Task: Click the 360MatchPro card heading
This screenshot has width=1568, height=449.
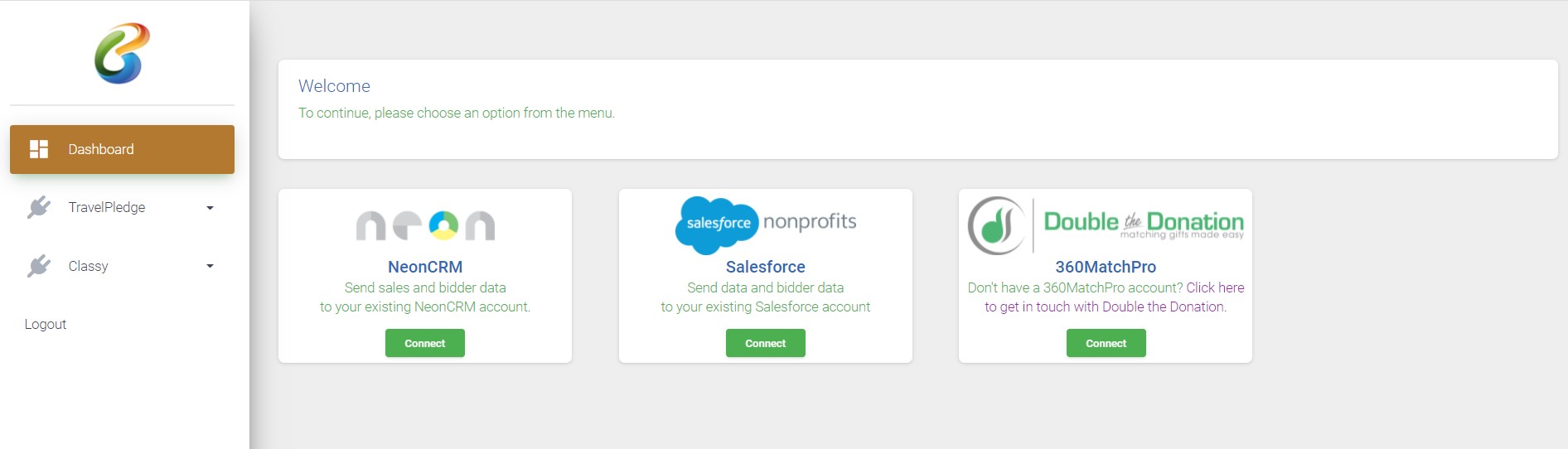Action: pos(1106,267)
